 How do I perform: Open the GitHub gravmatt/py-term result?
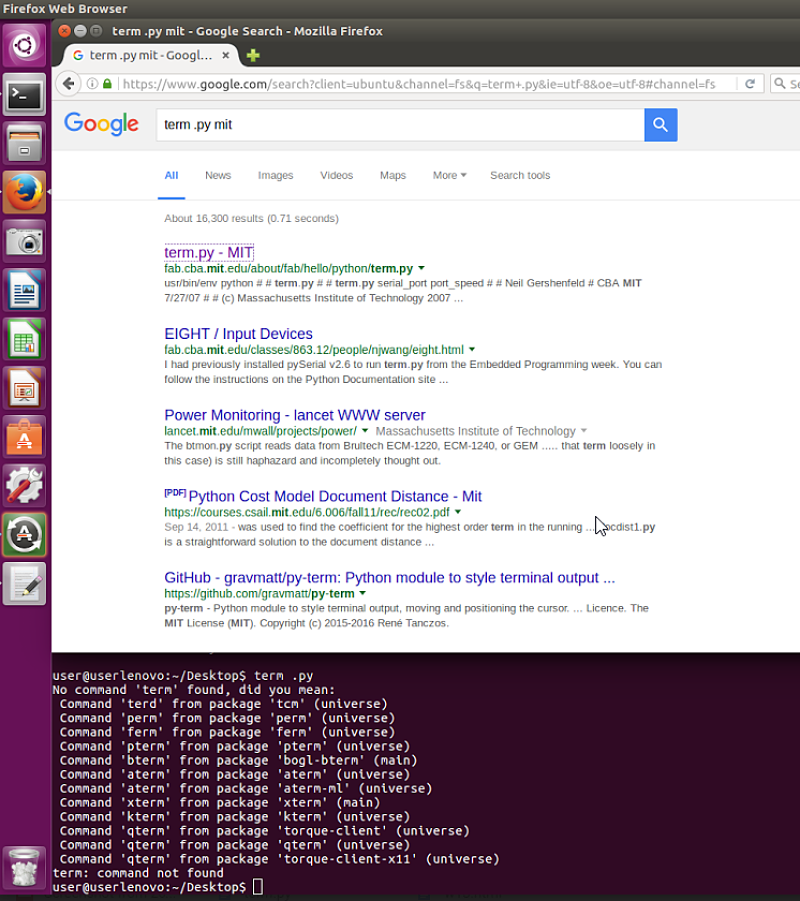pos(390,577)
